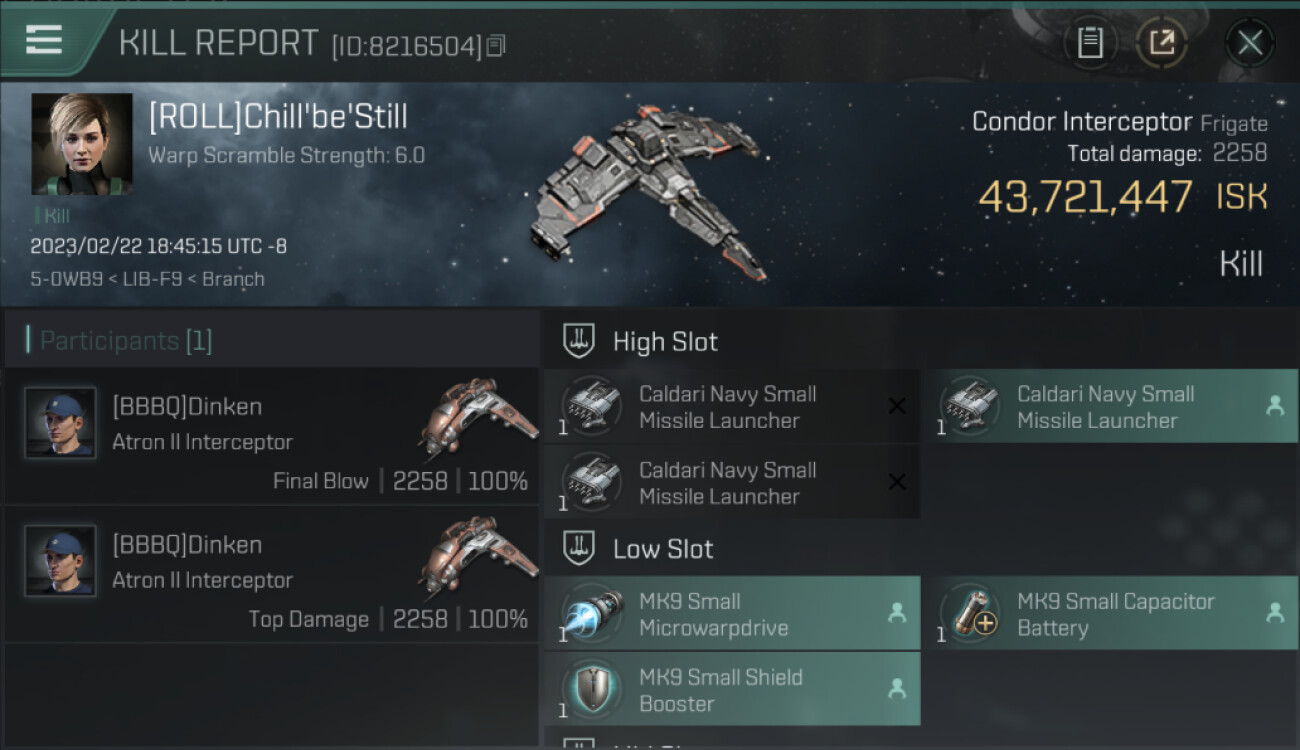This screenshot has height=750, width=1300.
Task: Open the Participants [1] tab header
Action: point(126,341)
